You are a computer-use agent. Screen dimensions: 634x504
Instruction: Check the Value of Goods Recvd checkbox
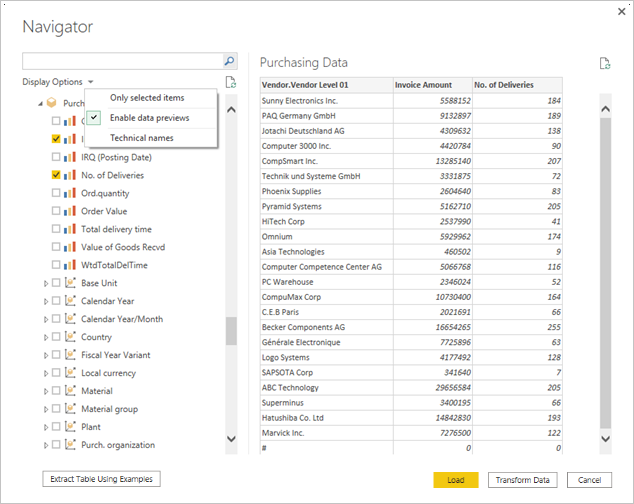click(x=56, y=246)
